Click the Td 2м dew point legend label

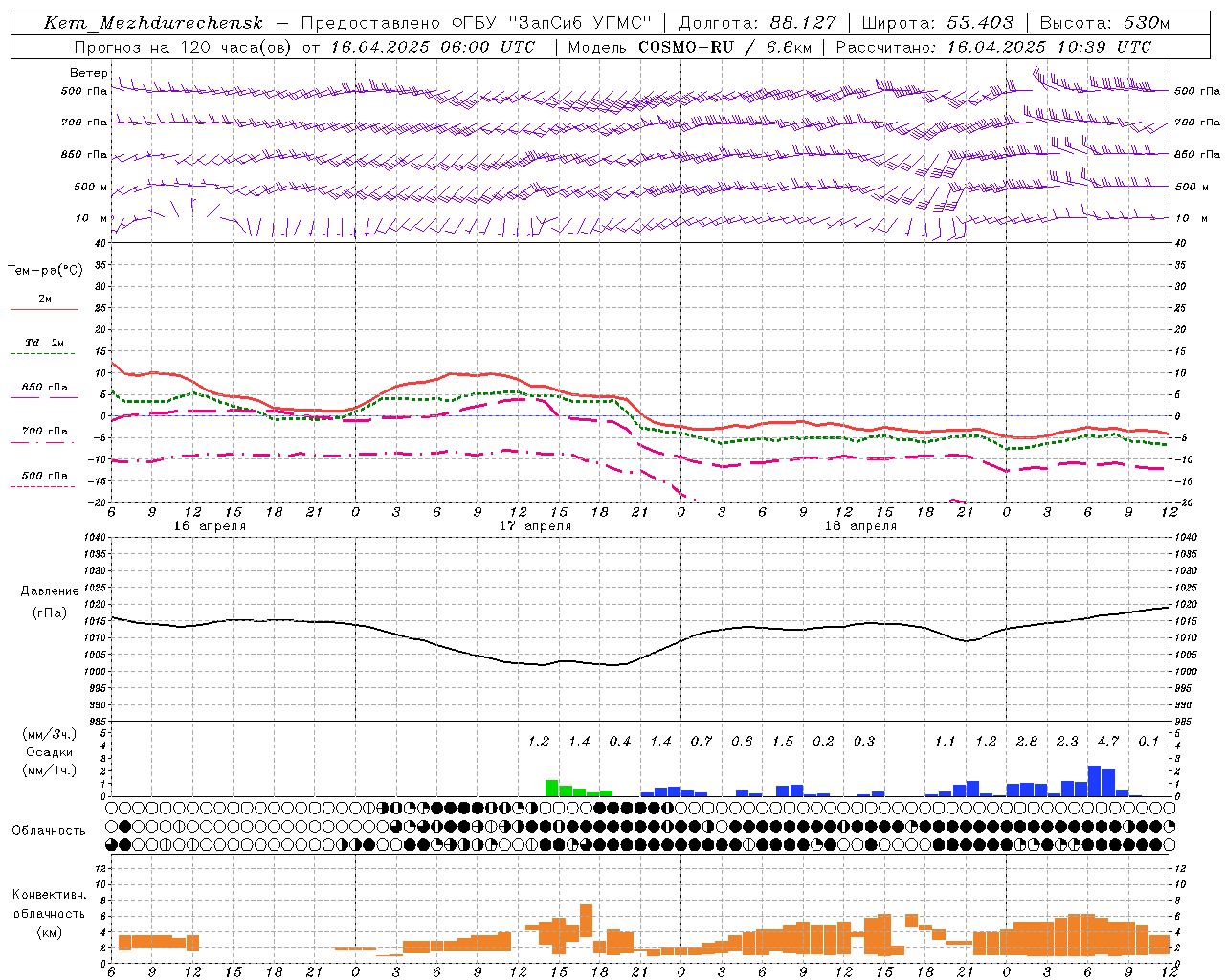pos(45,343)
